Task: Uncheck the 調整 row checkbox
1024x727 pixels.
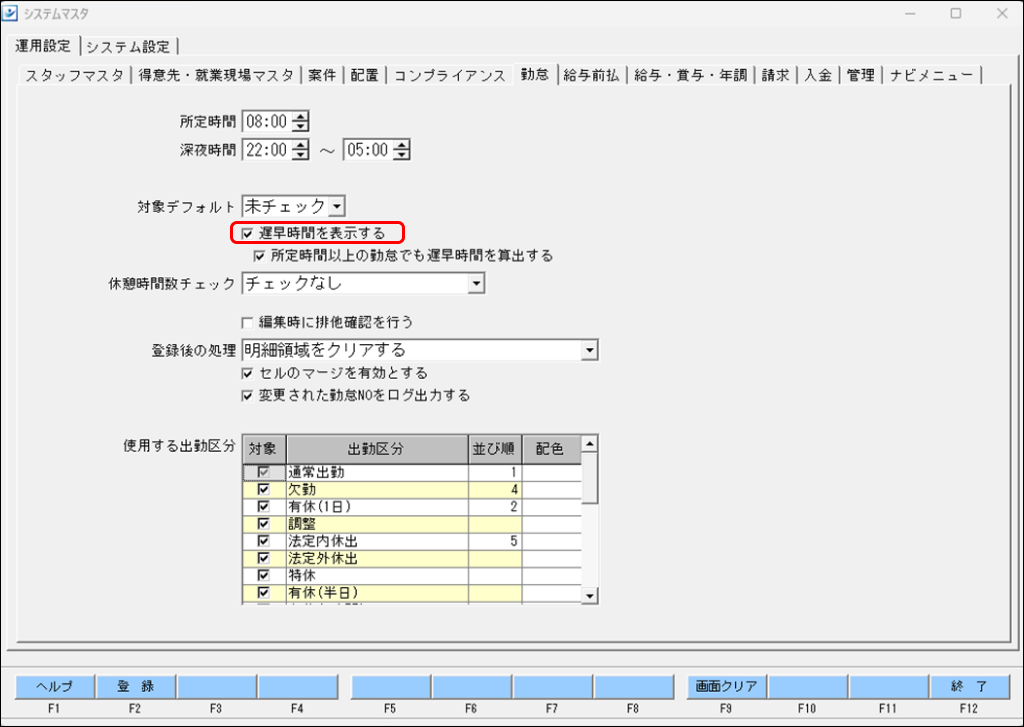Action: 264,524
